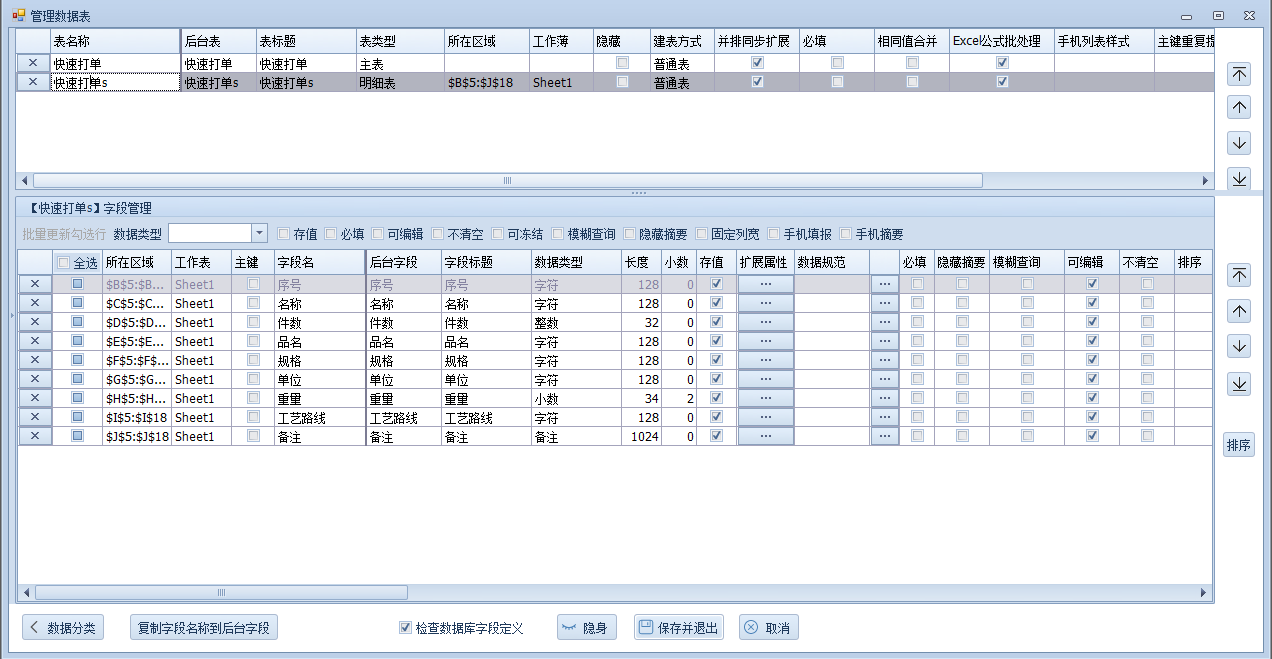Screen dimensions: 1272x659
Task: Toggle 检查数据库字段定义 checkbox
Action: (x=405, y=628)
